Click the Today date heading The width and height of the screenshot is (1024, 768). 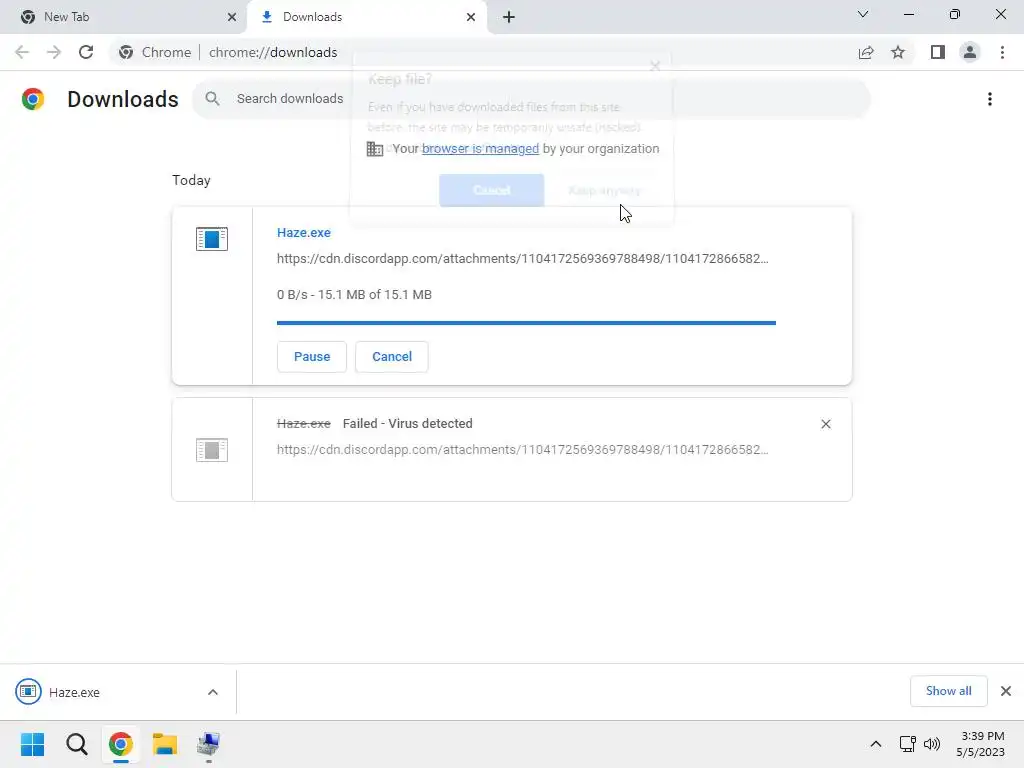pos(191,180)
